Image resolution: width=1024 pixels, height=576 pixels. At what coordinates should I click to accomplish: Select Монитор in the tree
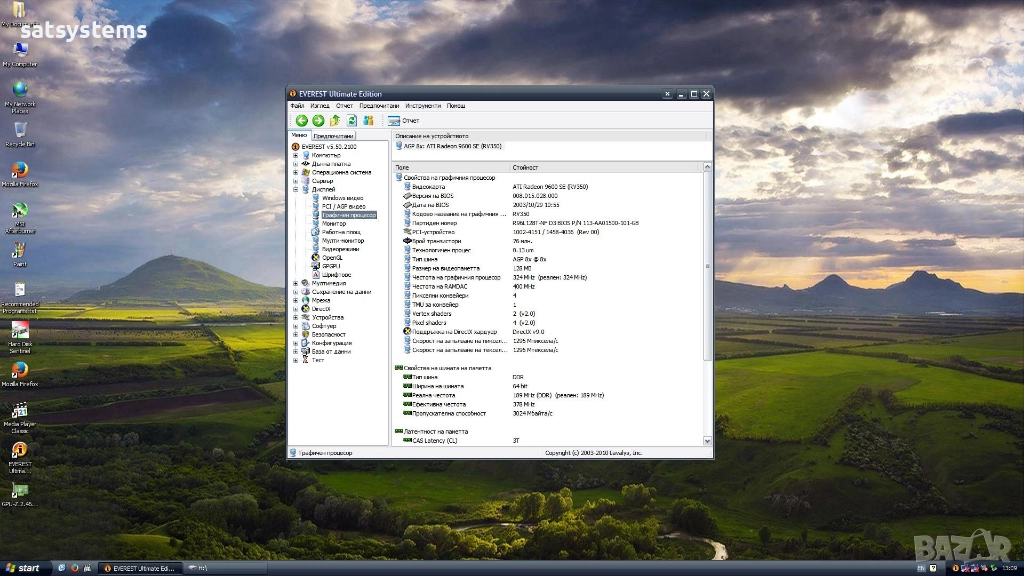[334, 223]
